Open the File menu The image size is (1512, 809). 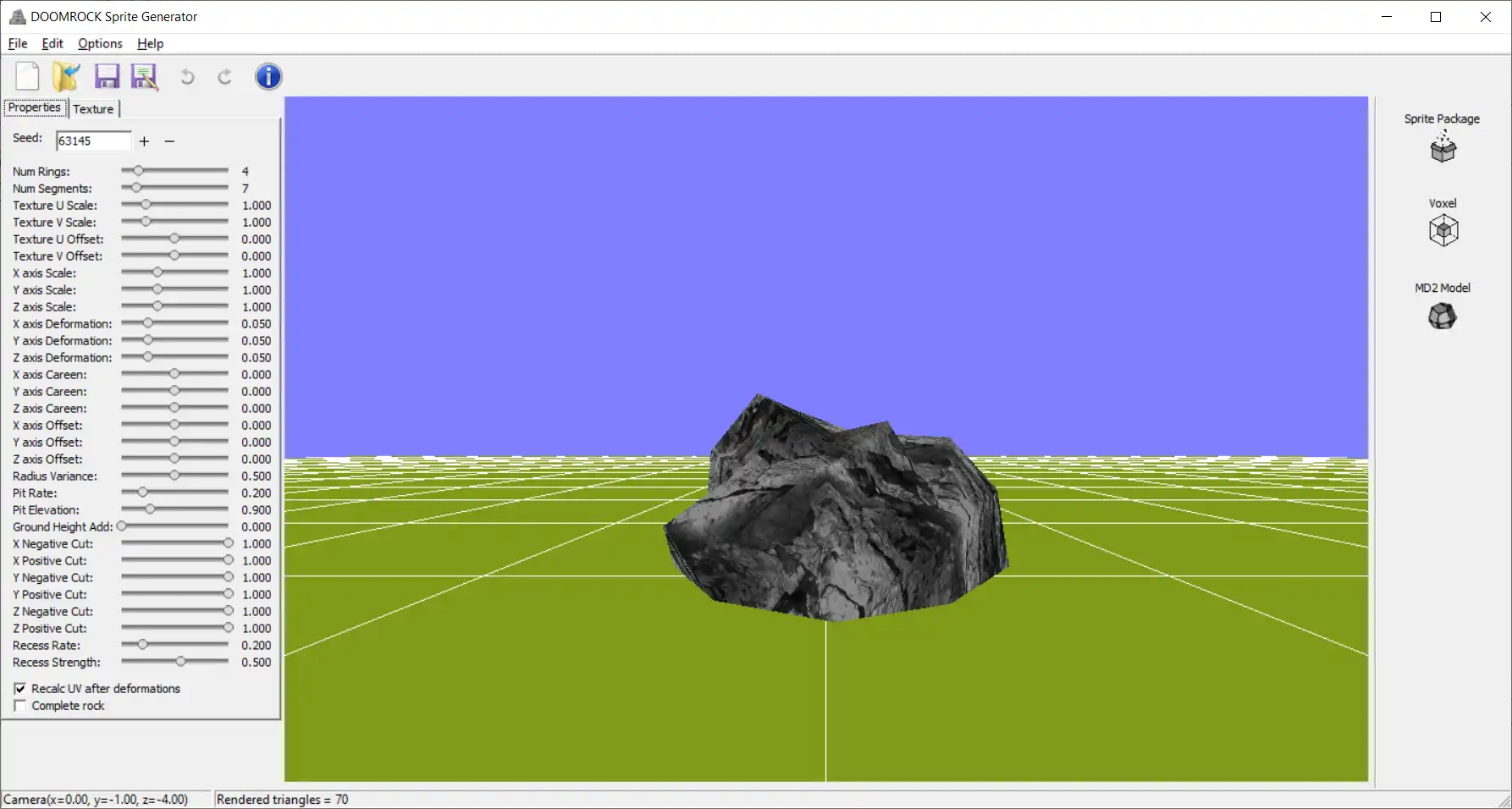point(18,43)
